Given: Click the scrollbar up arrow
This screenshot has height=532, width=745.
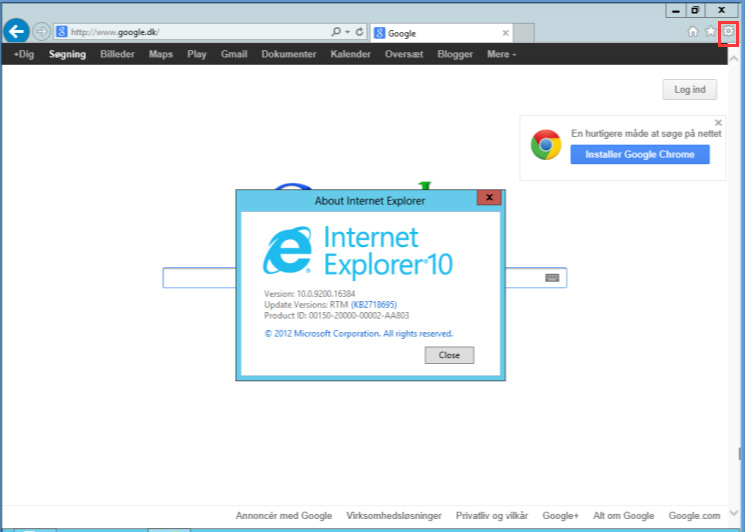Looking at the screenshot, I should (734, 59).
